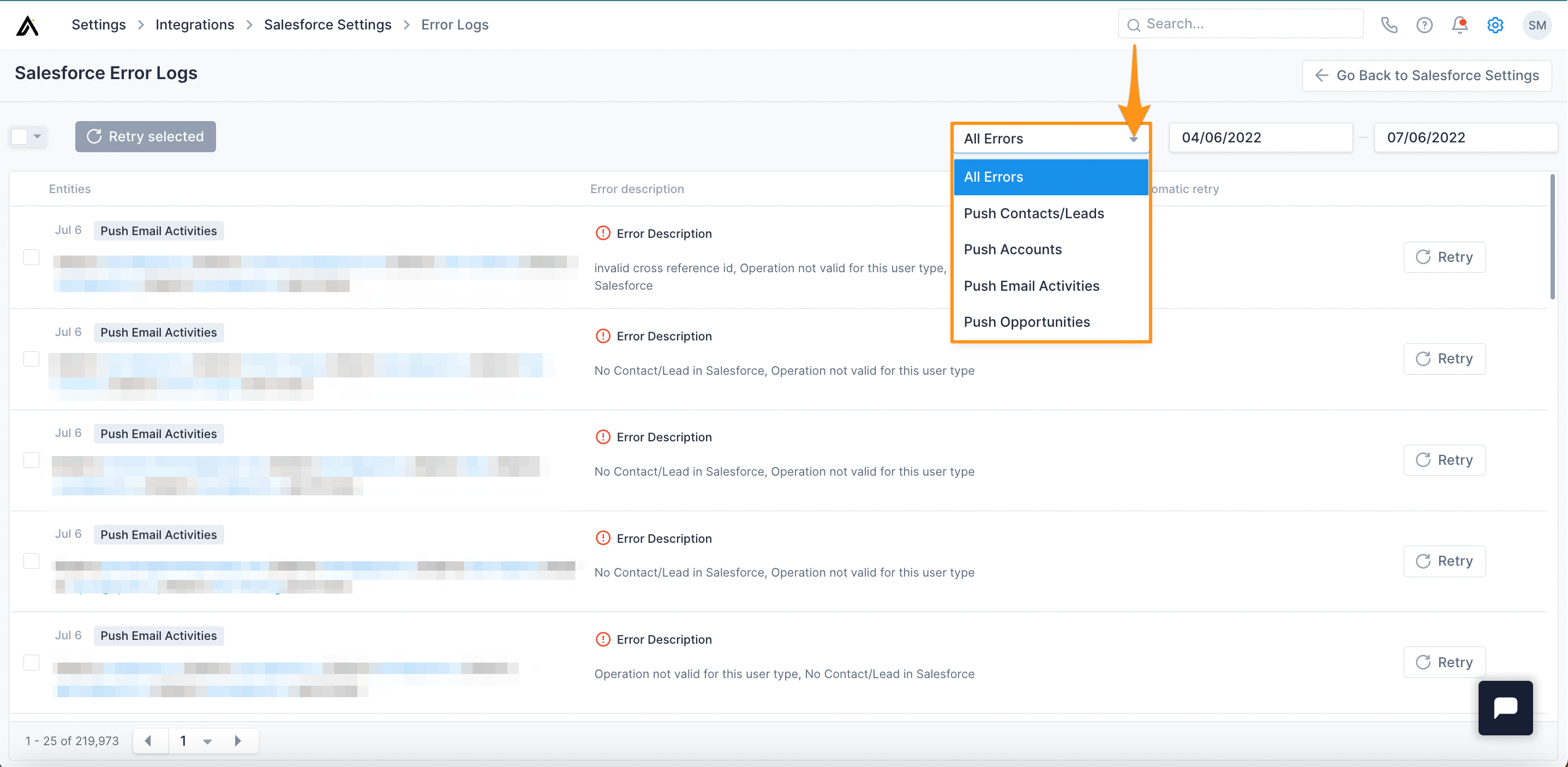This screenshot has width=1568, height=767.
Task: Open the notifications bell icon
Action: click(x=1459, y=25)
